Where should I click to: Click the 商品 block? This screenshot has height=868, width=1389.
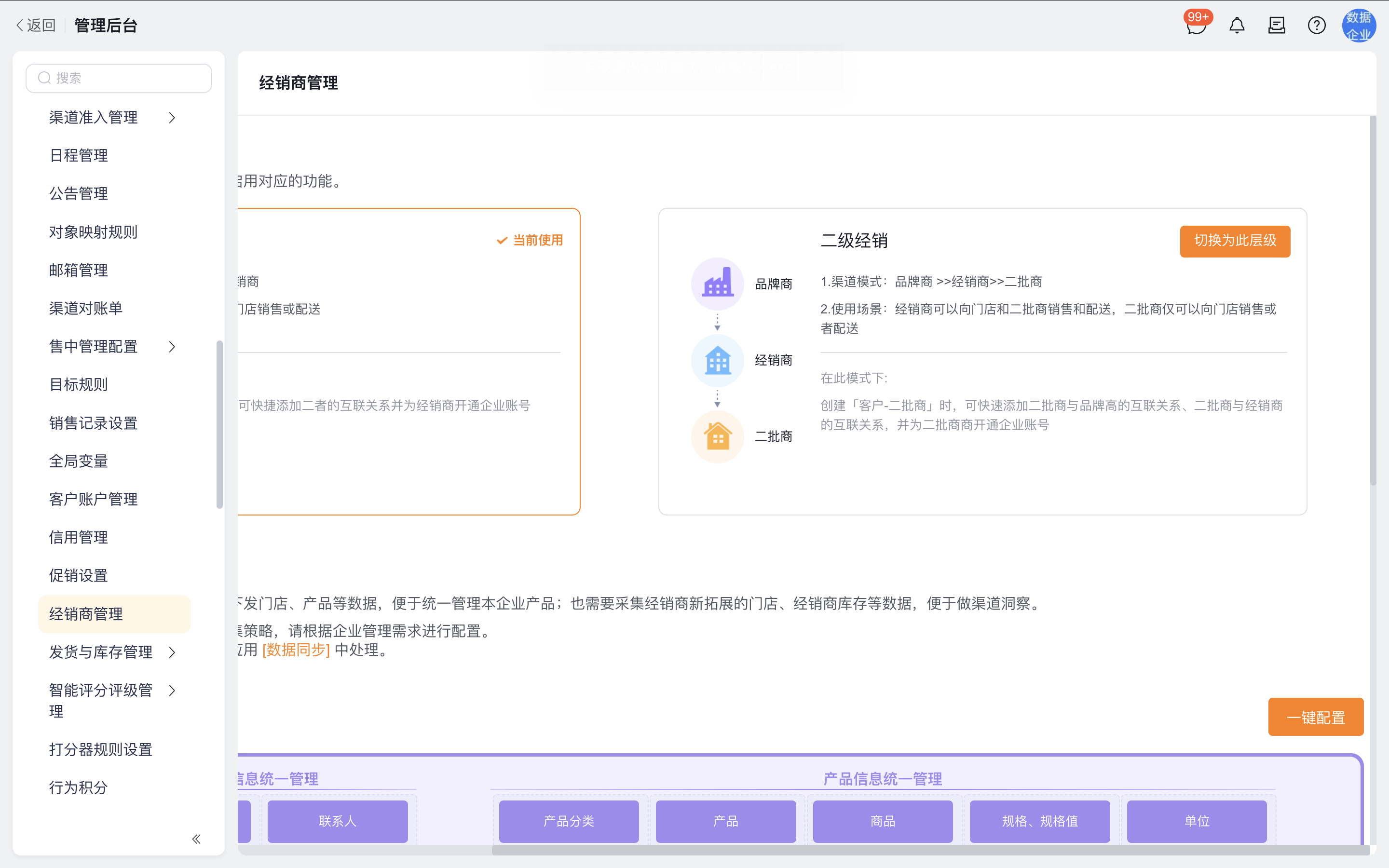(883, 822)
